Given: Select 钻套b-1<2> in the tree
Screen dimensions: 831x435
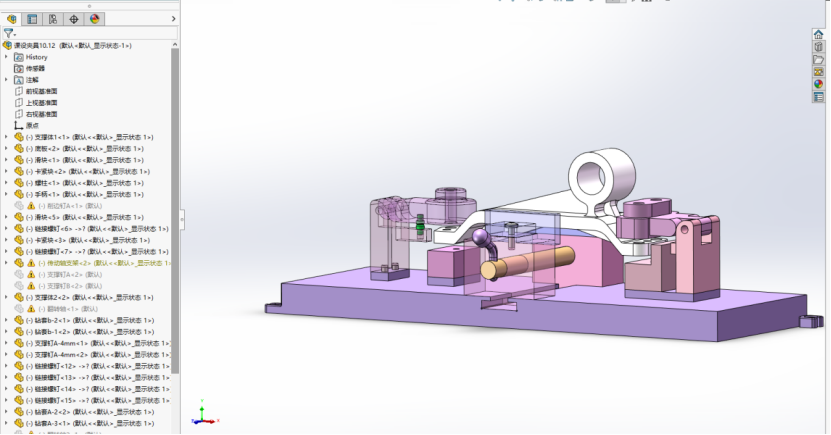Looking at the screenshot, I should (x=90, y=332).
